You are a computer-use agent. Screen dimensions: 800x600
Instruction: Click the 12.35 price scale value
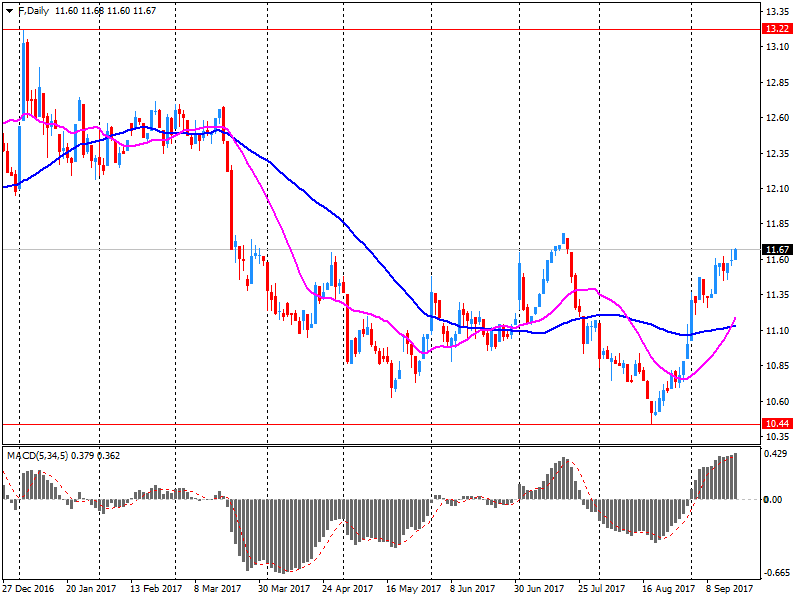pos(777,154)
